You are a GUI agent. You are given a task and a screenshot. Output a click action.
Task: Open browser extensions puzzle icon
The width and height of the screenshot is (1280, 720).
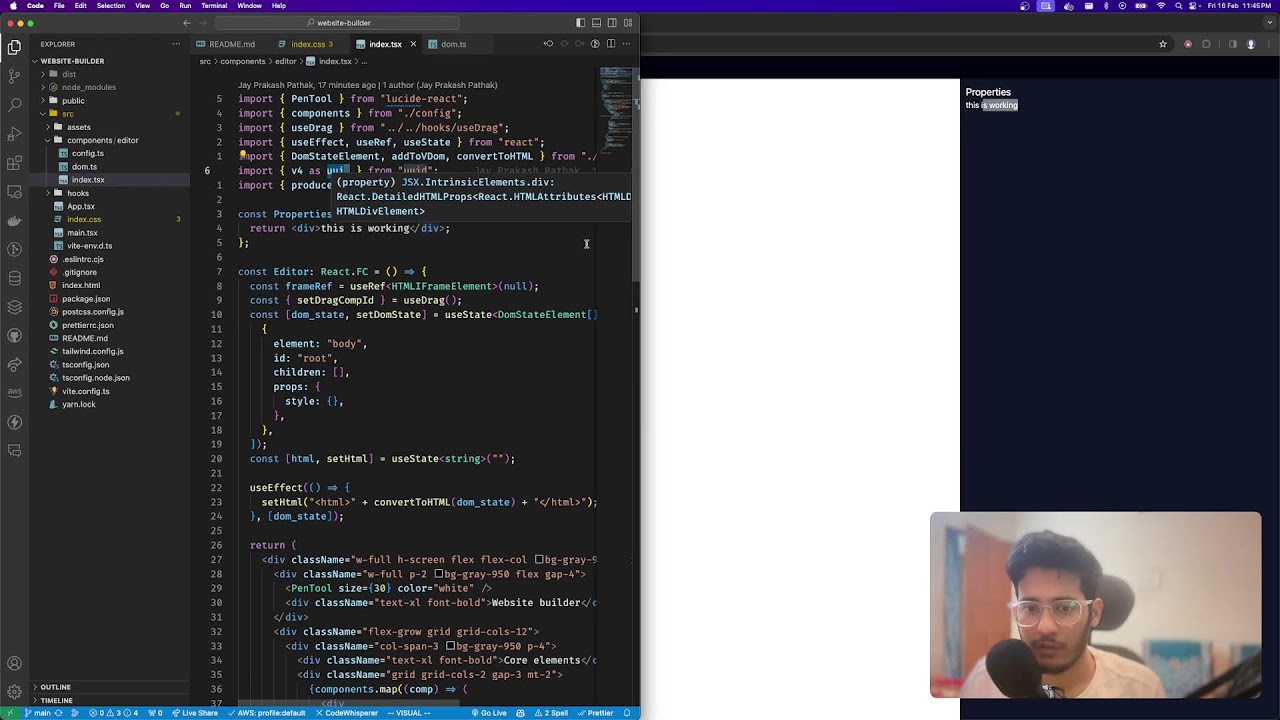tap(1206, 44)
